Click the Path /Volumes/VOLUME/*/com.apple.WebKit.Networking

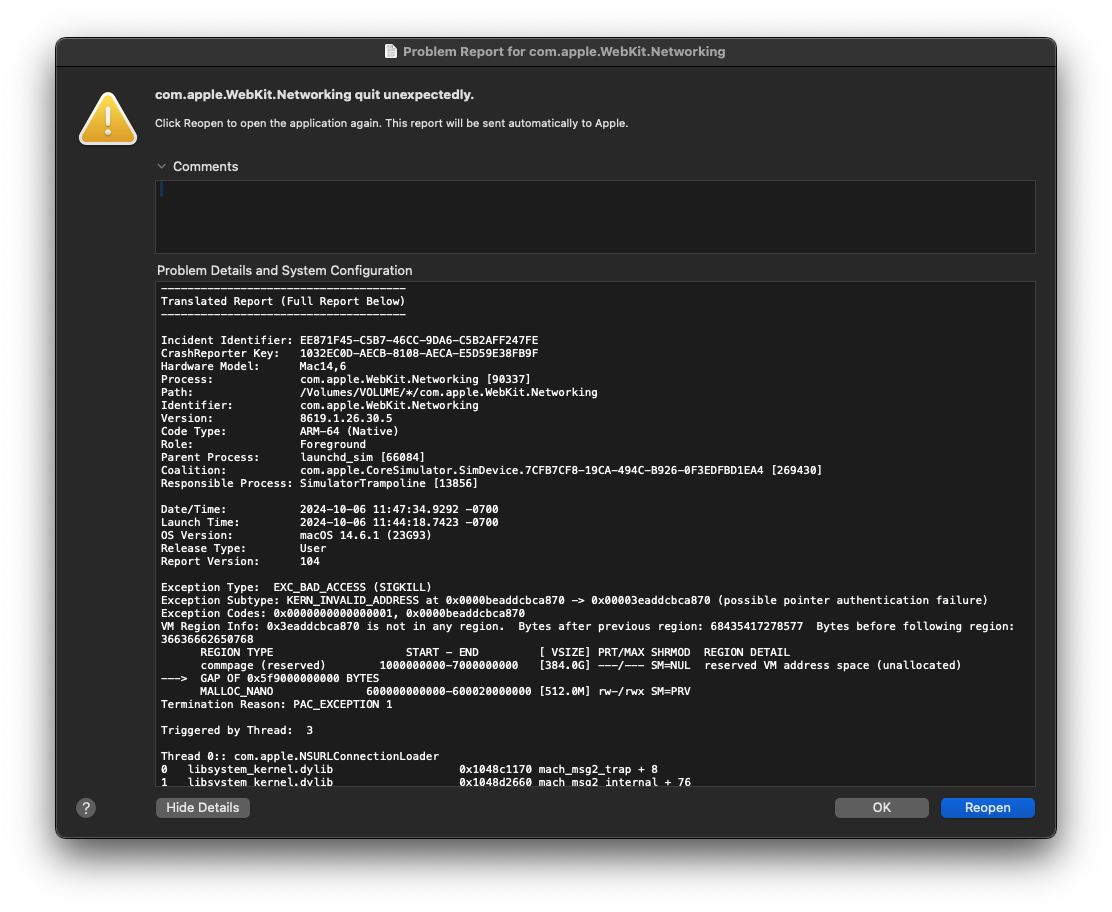[x=448, y=392]
